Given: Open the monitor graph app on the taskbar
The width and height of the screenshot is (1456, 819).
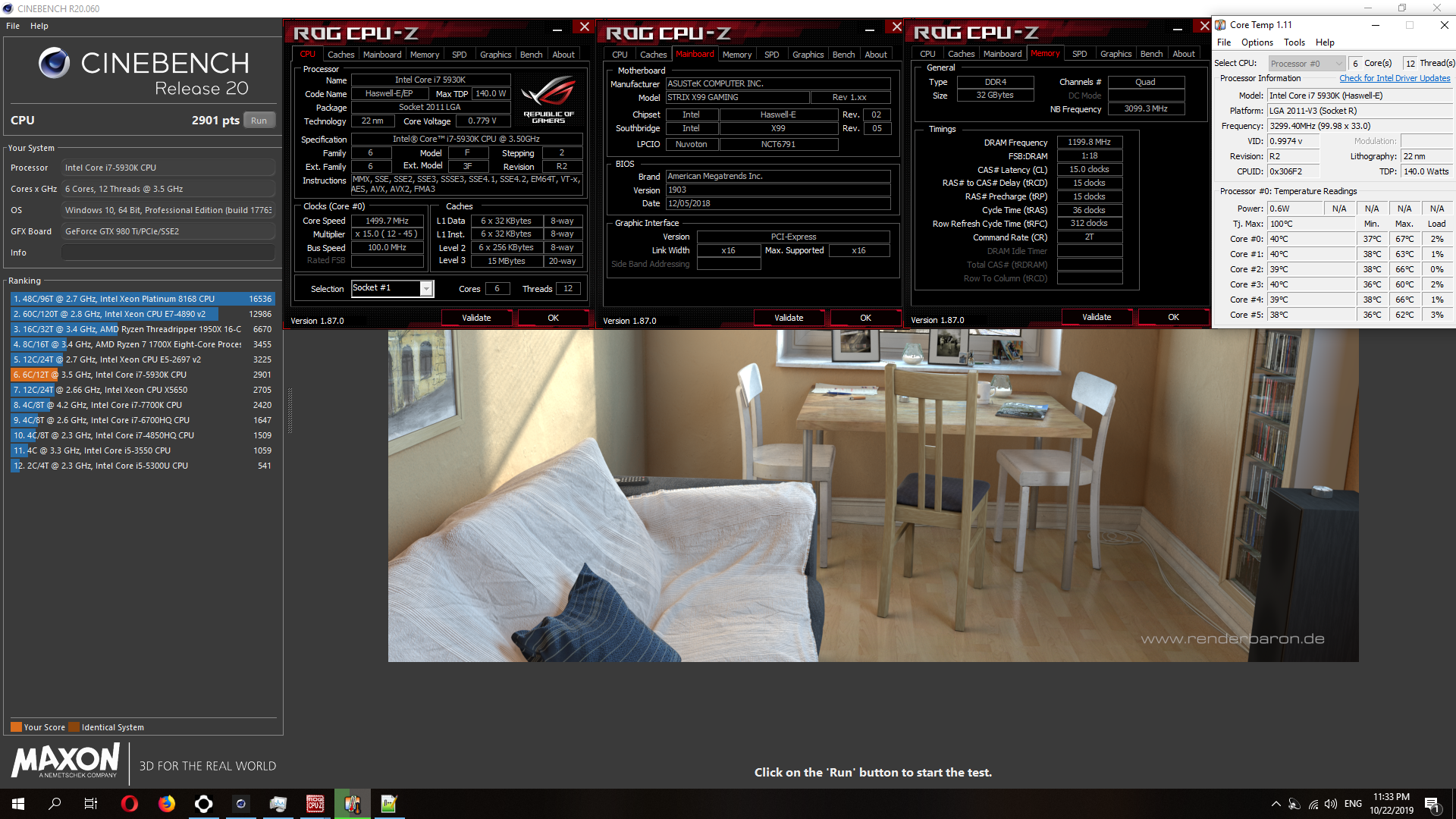Looking at the screenshot, I should pos(278,804).
